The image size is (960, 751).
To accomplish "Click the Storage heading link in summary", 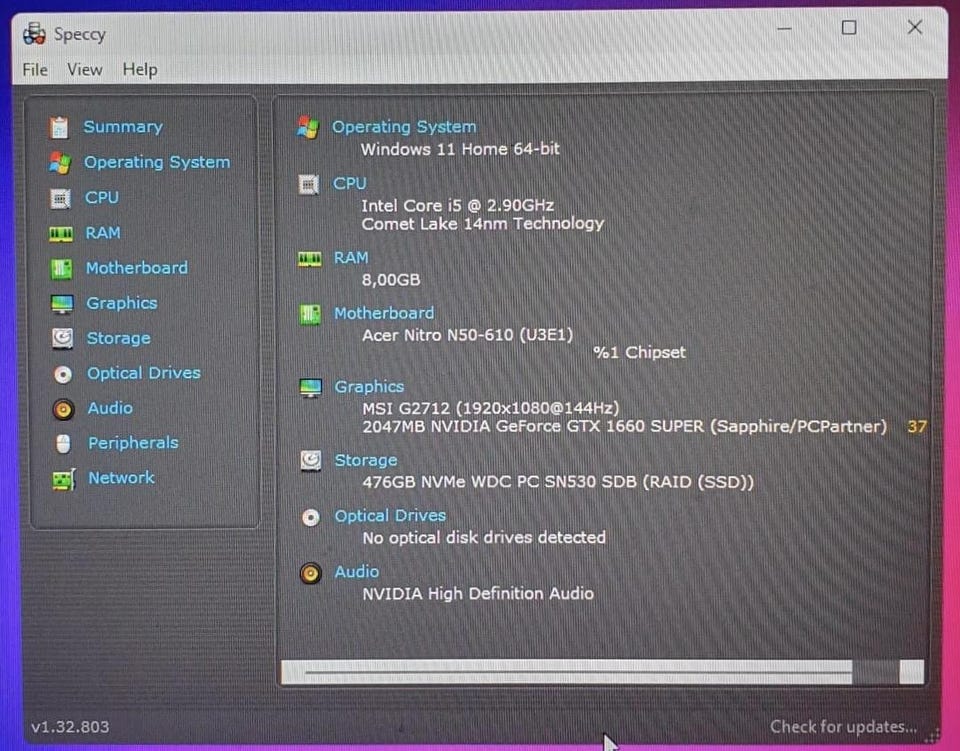I will 366,460.
